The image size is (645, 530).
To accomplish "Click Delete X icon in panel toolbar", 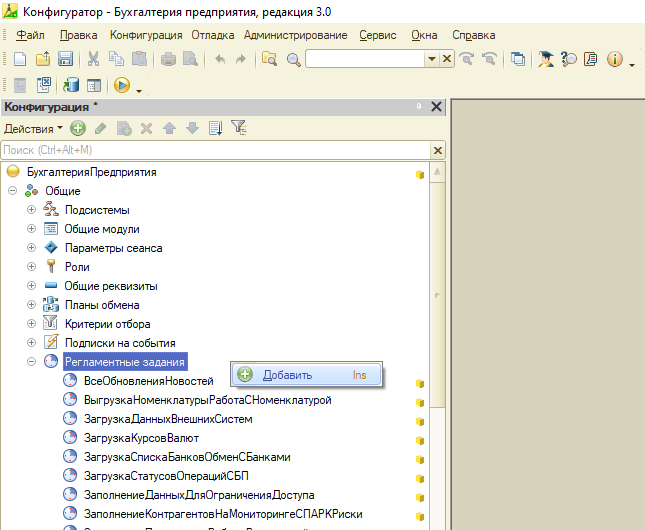I will click(146, 129).
